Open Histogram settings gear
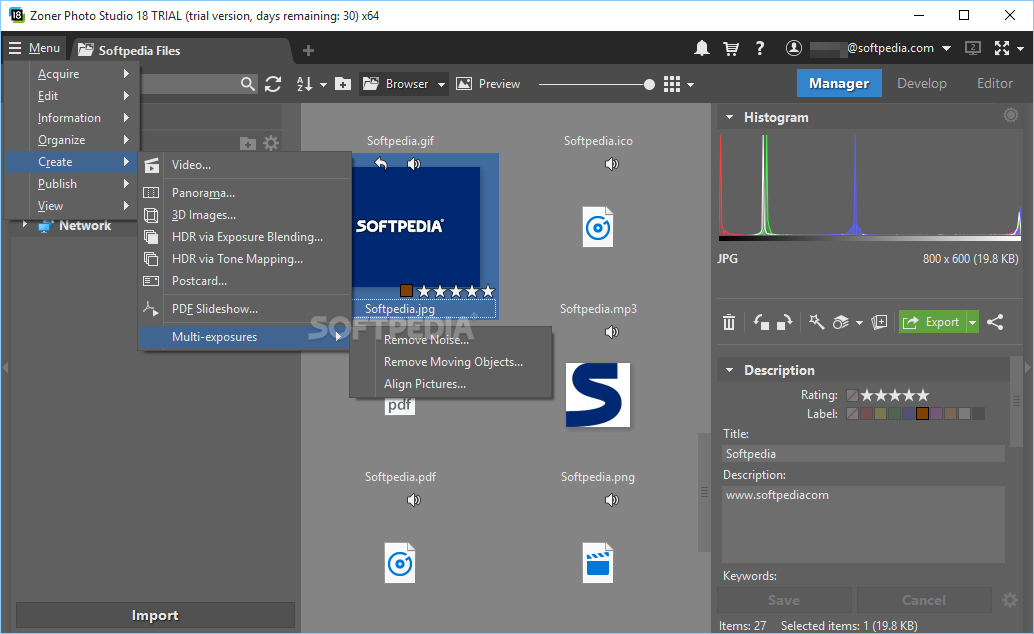Image resolution: width=1034 pixels, height=634 pixels. pyautogui.click(x=1010, y=115)
